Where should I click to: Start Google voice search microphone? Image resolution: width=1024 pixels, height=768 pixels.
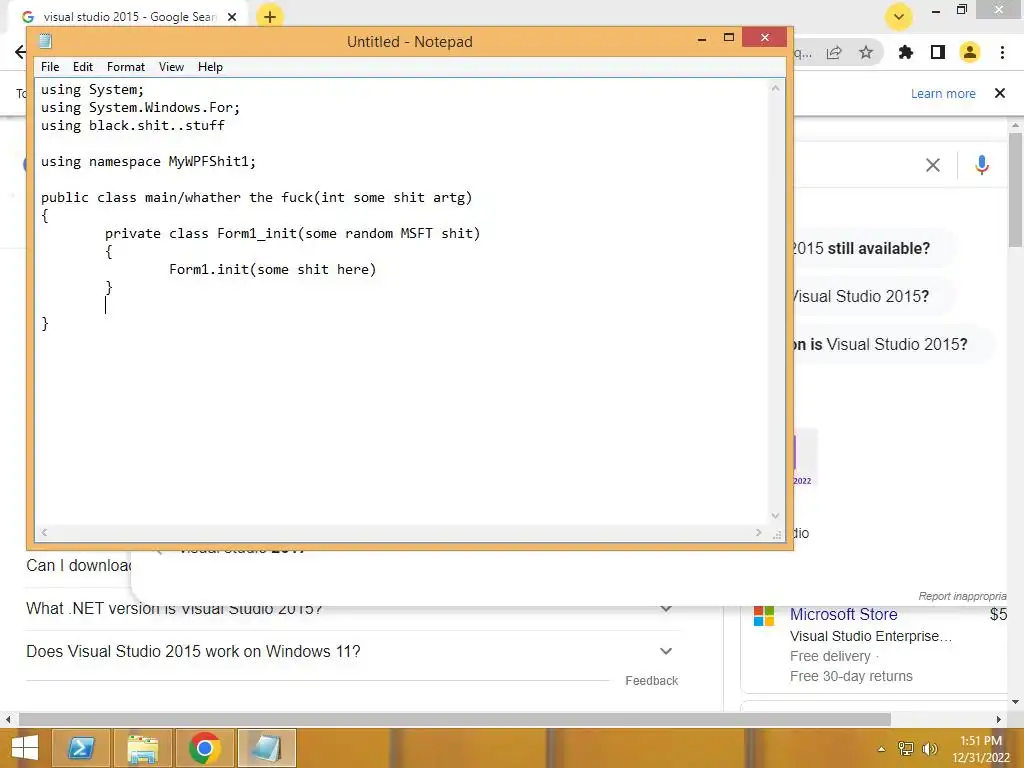982,165
